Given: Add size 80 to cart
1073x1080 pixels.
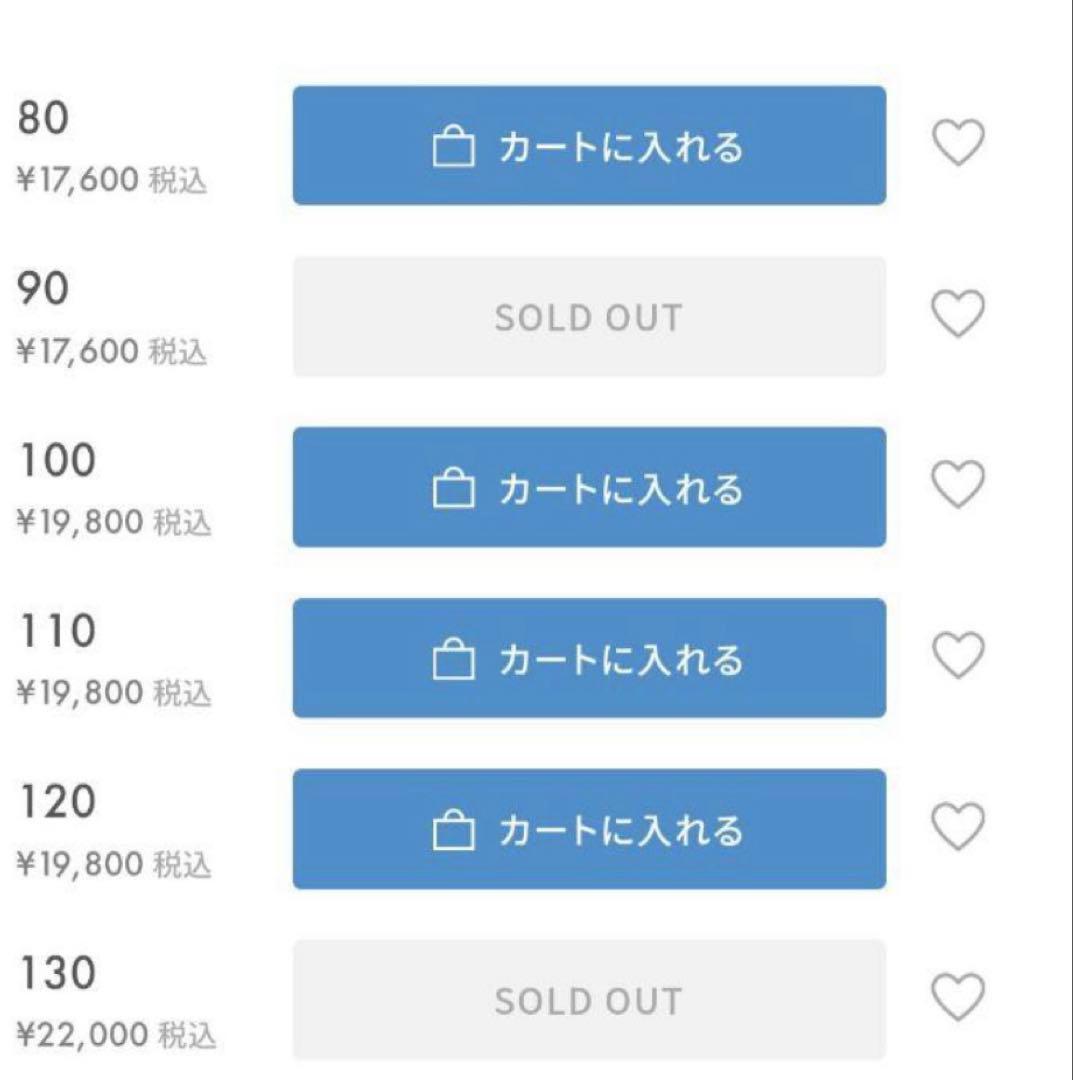Looking at the screenshot, I should pos(589,146).
